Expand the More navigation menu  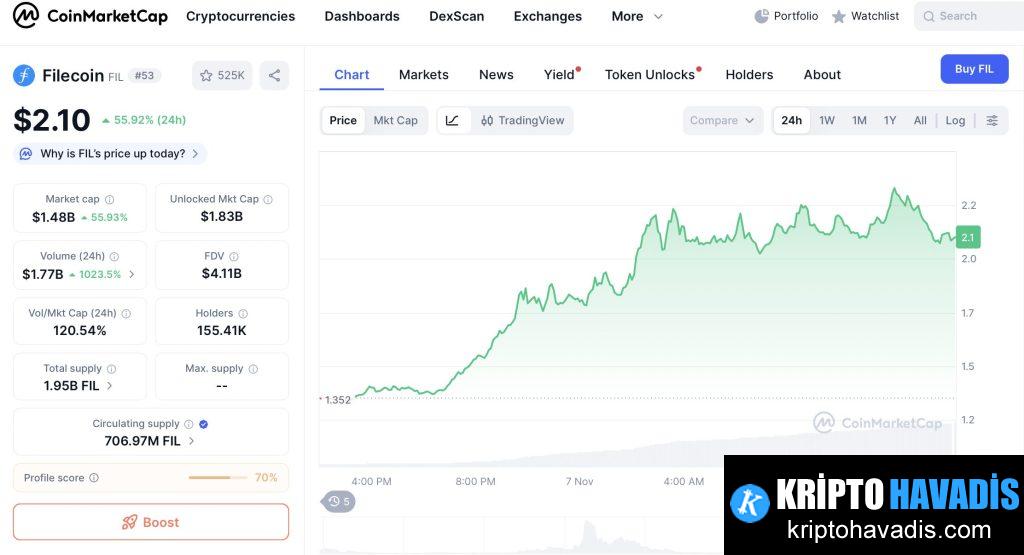(637, 16)
